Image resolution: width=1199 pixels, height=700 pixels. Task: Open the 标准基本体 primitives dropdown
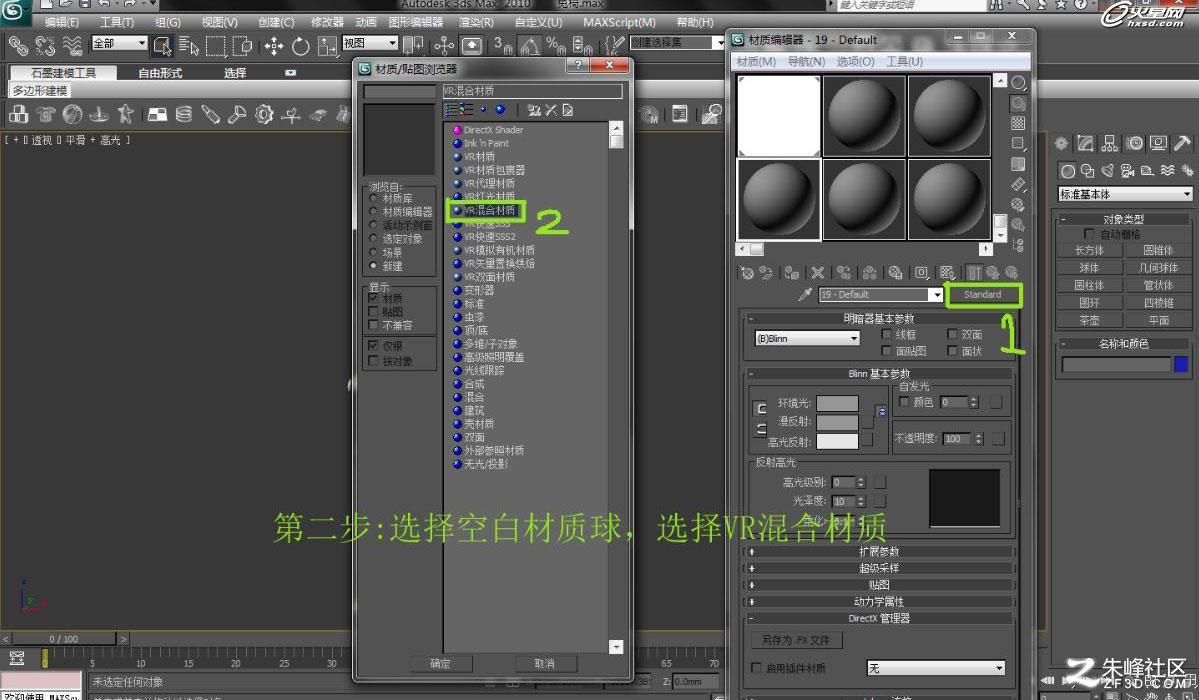point(1125,194)
